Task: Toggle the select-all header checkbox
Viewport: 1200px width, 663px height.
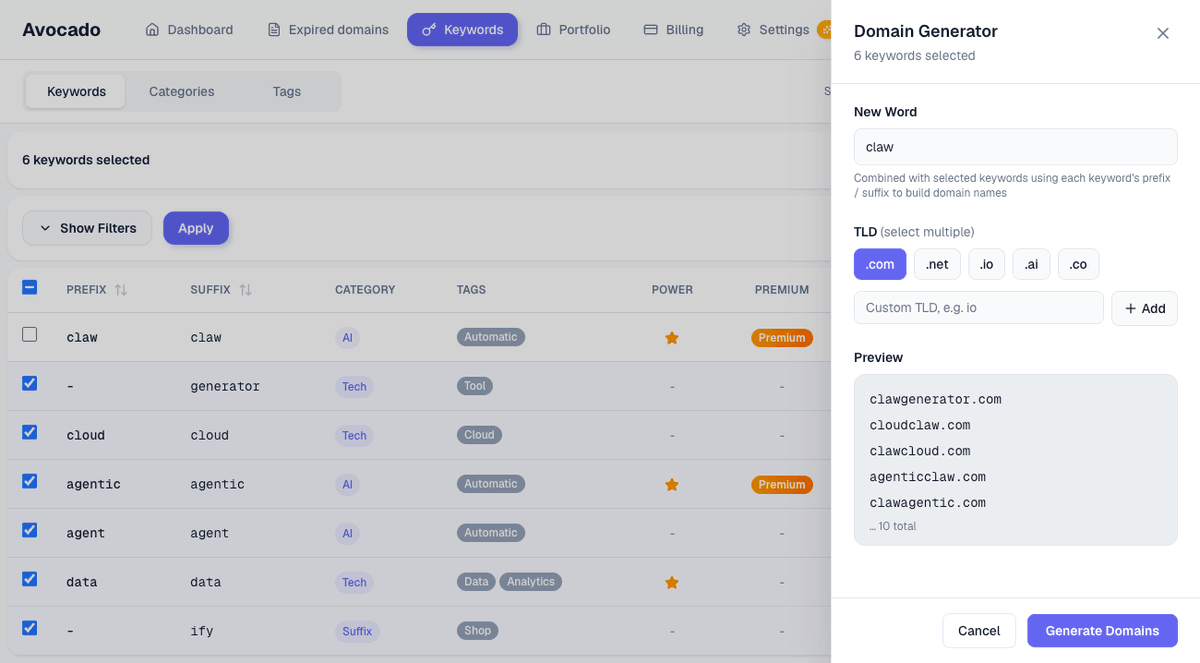Action: 30,288
